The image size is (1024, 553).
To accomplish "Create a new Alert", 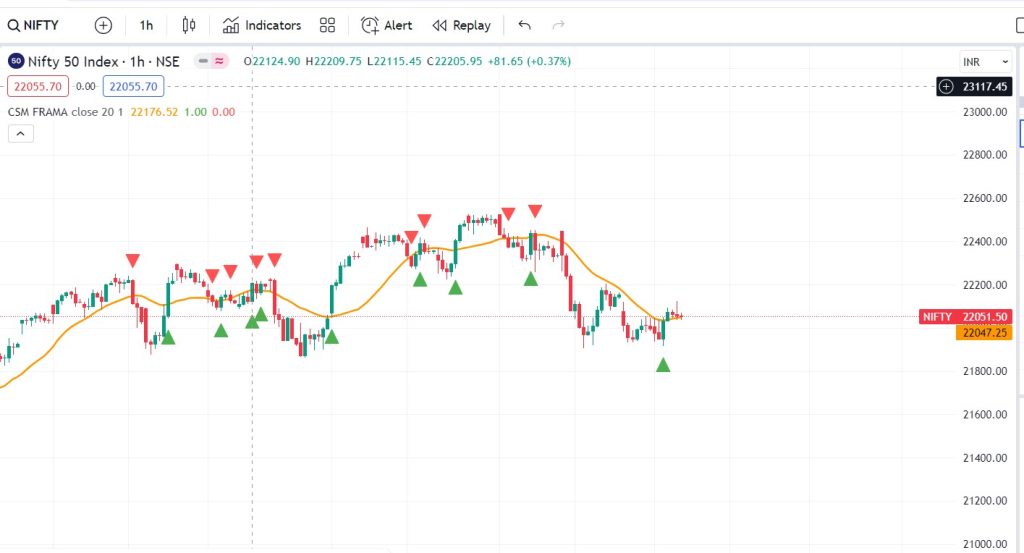I will click(x=386, y=25).
